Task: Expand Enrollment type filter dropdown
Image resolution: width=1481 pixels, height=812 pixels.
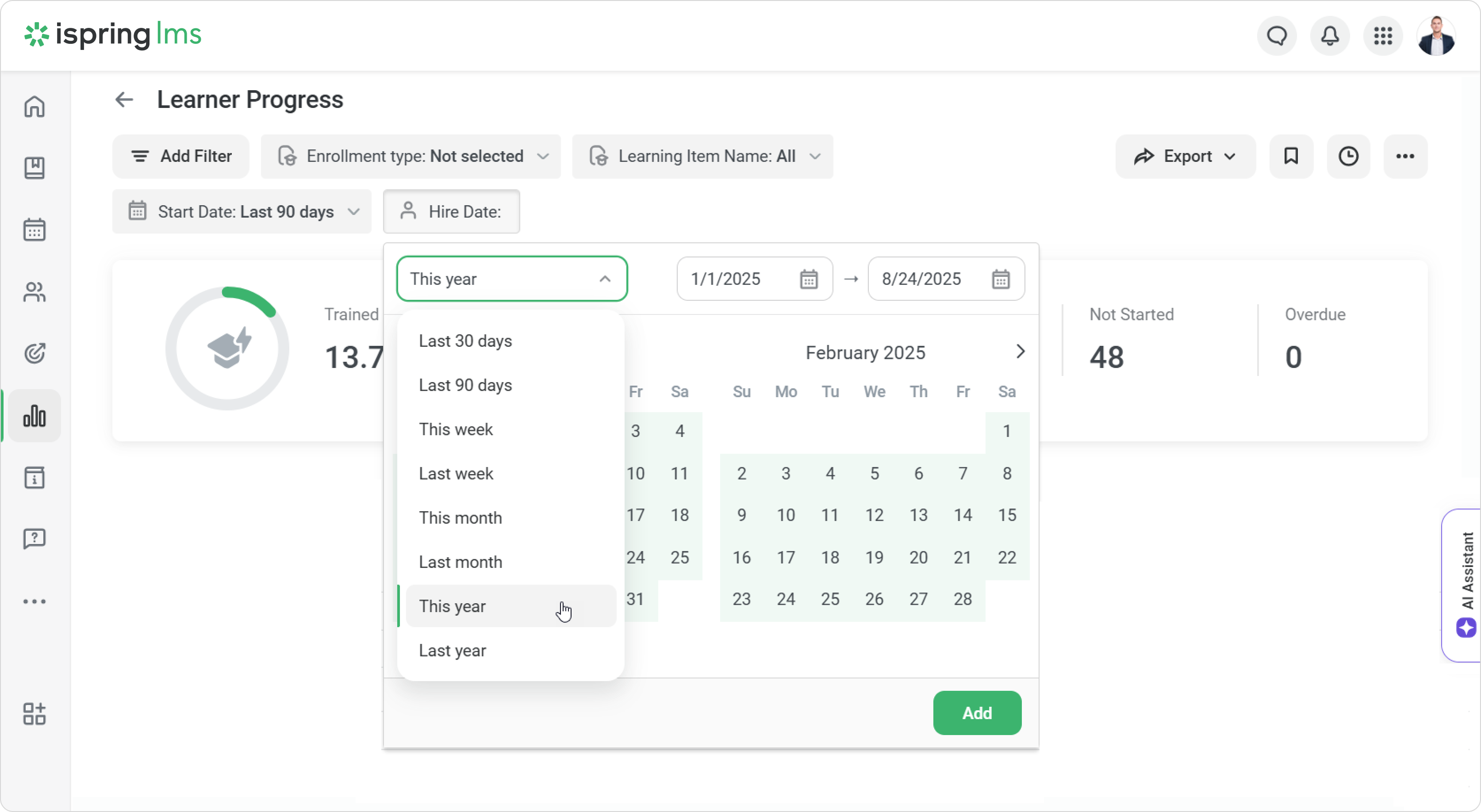Action: click(x=411, y=156)
